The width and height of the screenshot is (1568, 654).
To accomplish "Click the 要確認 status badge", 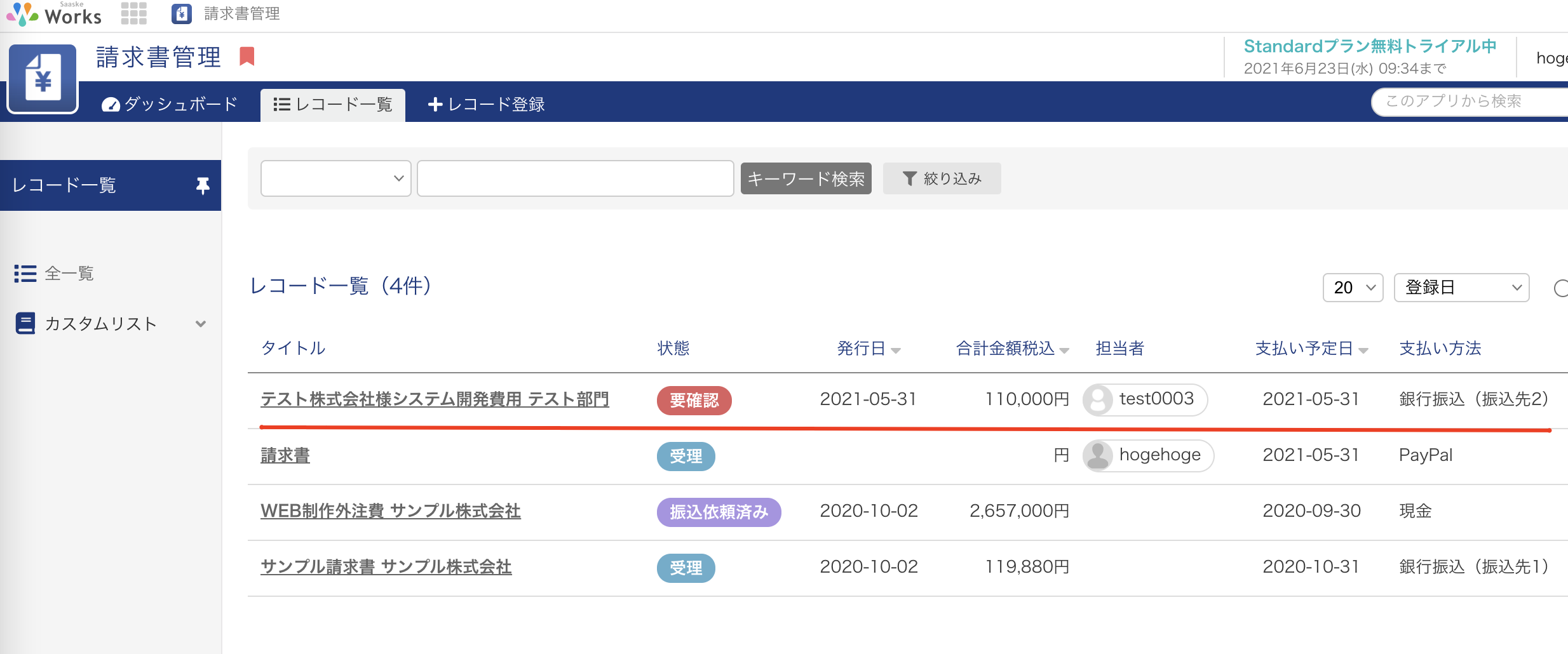I will pyautogui.click(x=694, y=401).
